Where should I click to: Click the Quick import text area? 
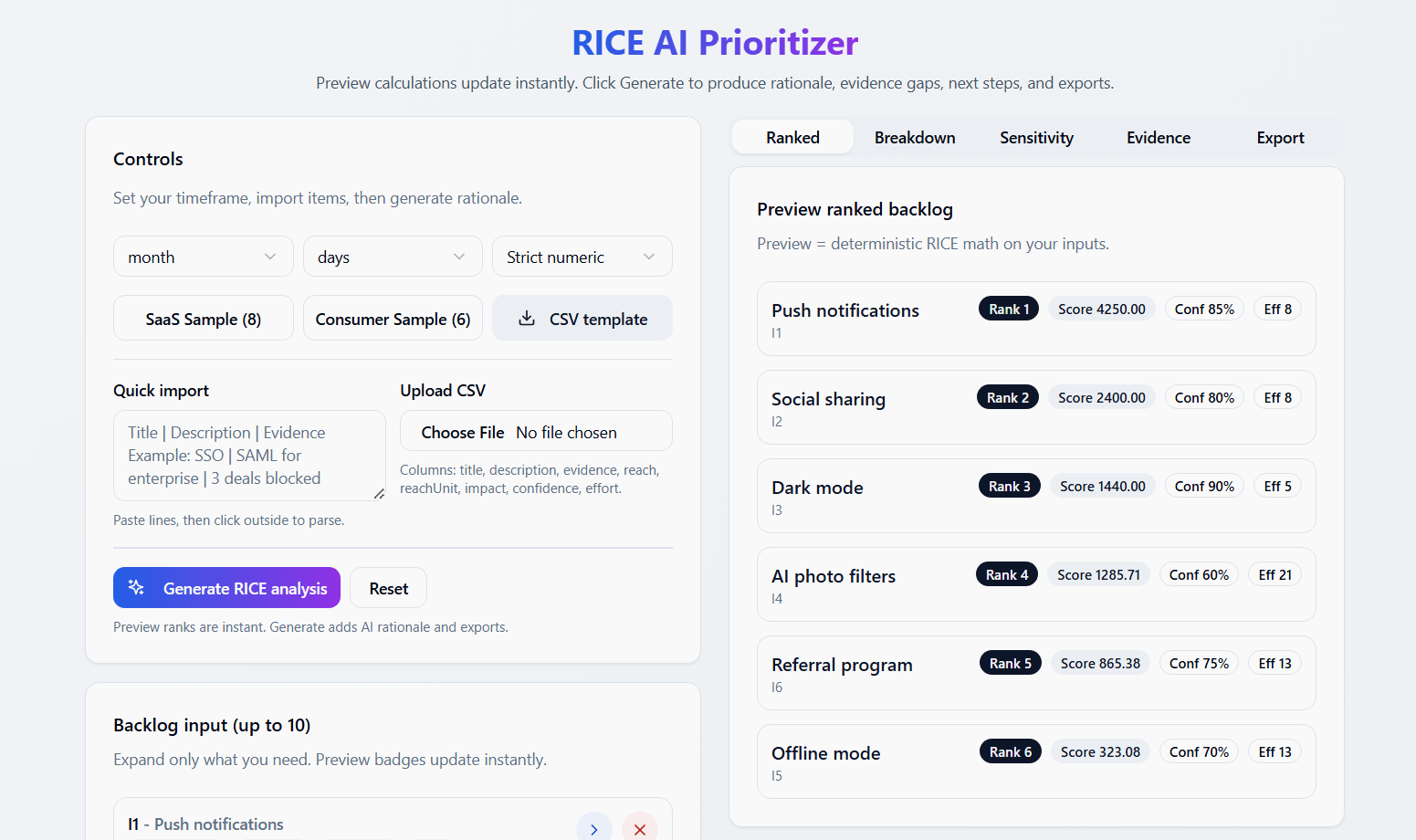pos(249,455)
